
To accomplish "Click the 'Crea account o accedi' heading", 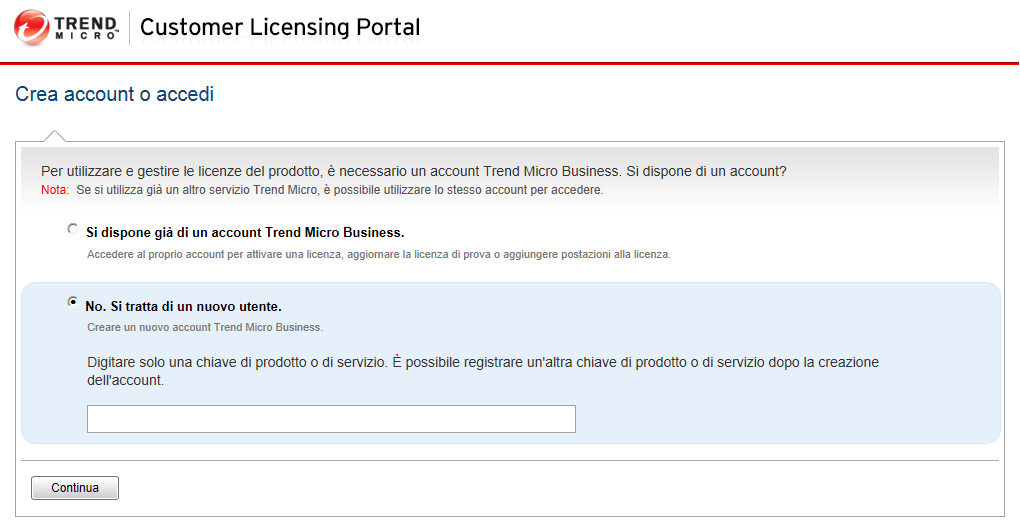I will coord(115,95).
